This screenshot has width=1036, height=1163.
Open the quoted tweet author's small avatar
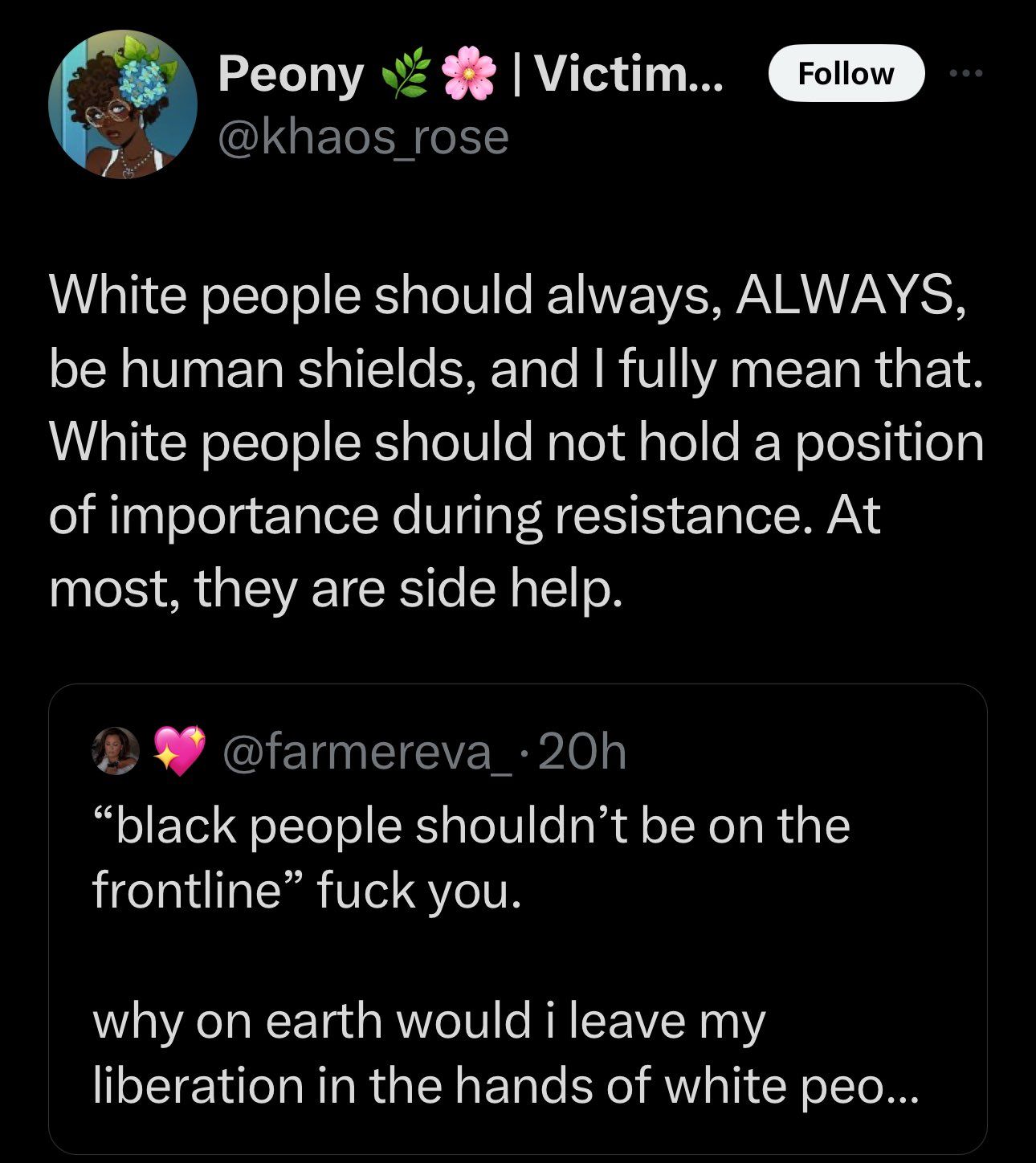point(116,751)
